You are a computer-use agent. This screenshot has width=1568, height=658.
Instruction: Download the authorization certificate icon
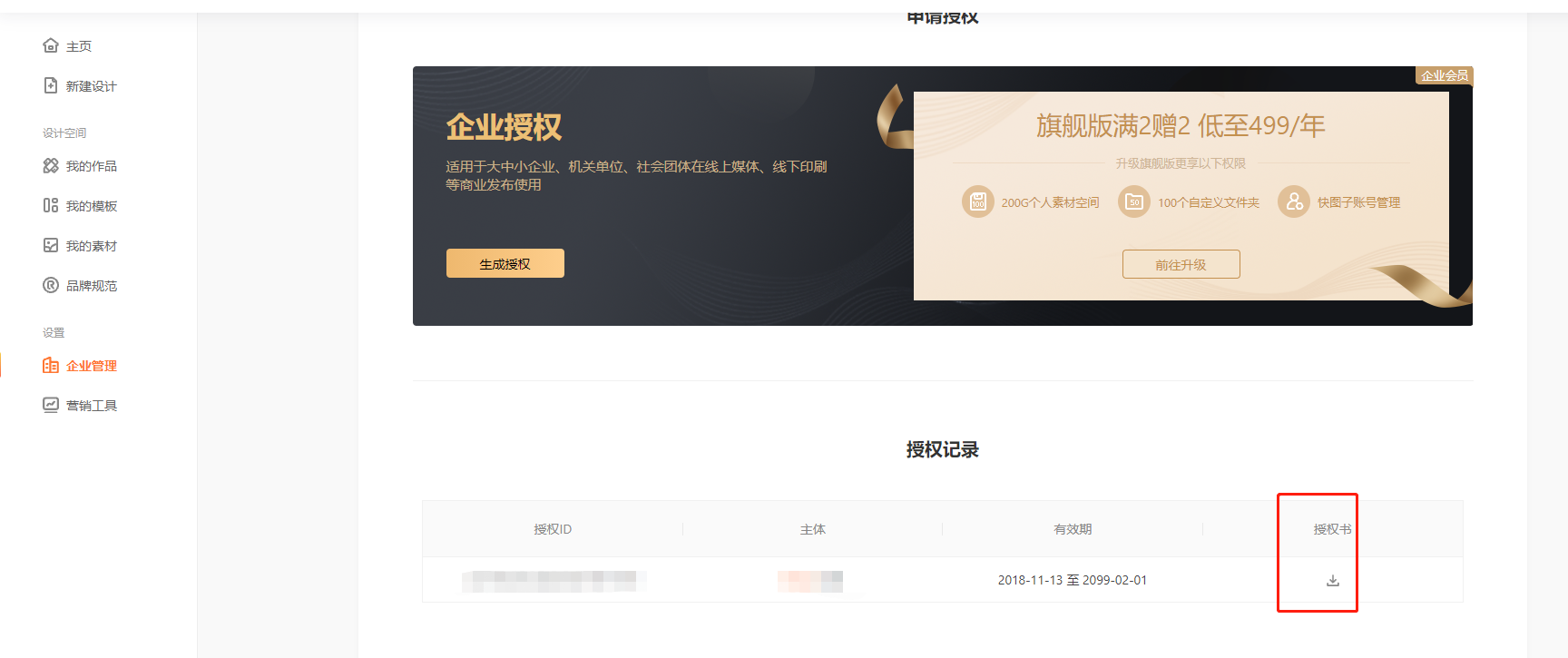pos(1333,580)
